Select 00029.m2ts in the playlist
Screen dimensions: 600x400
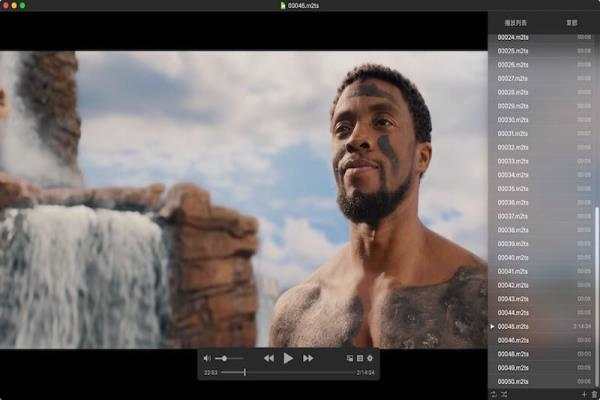[541, 106]
